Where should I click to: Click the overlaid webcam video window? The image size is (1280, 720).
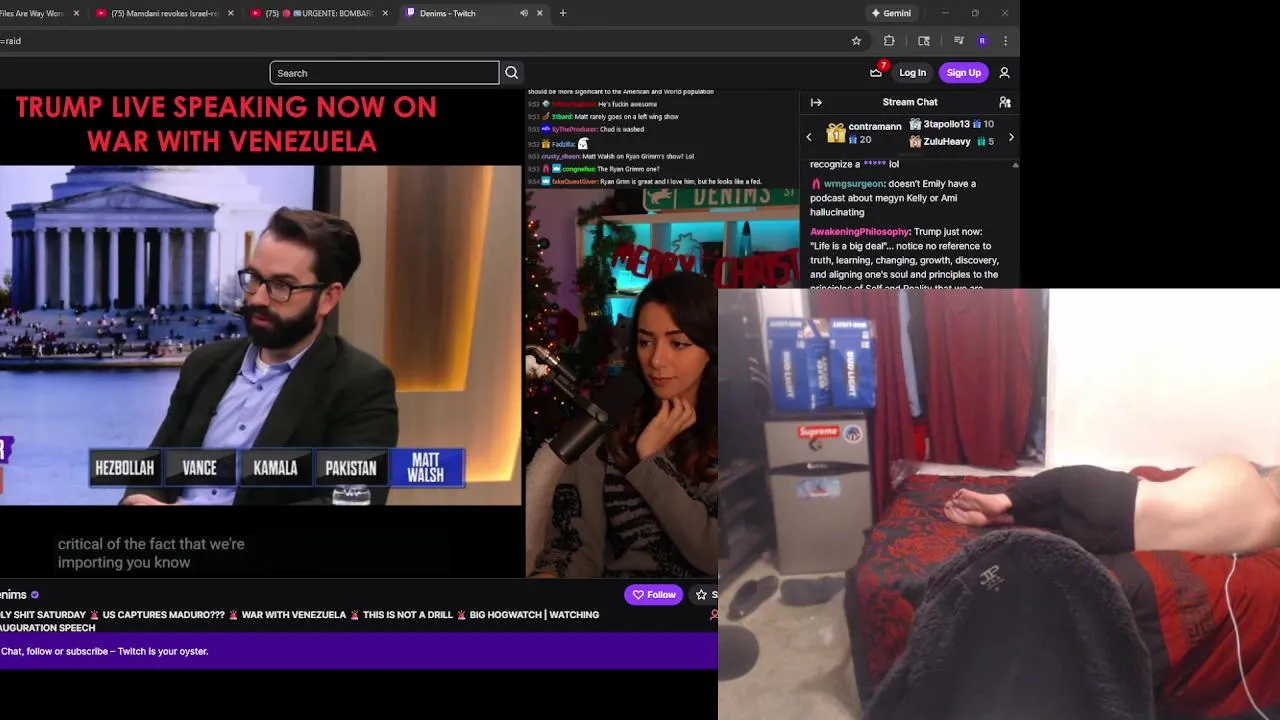(x=999, y=504)
